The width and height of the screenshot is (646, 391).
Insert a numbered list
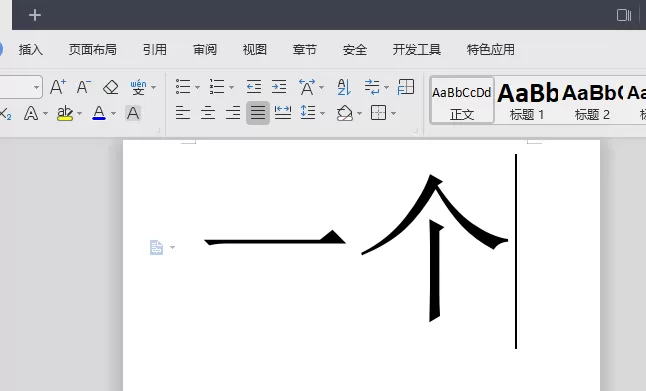[x=217, y=87]
